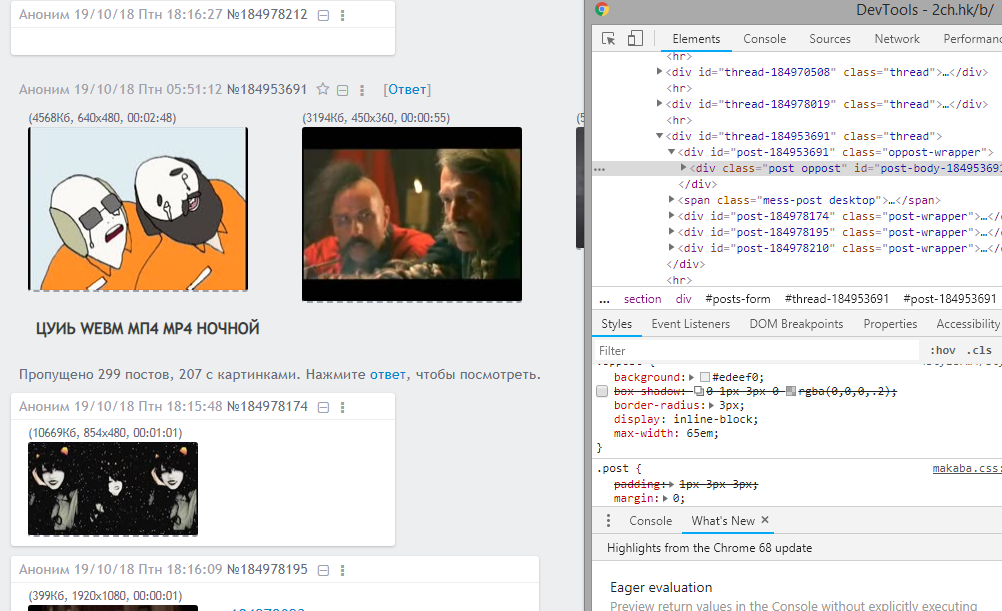Collapse post №184978174 with the minus icon

[323, 407]
